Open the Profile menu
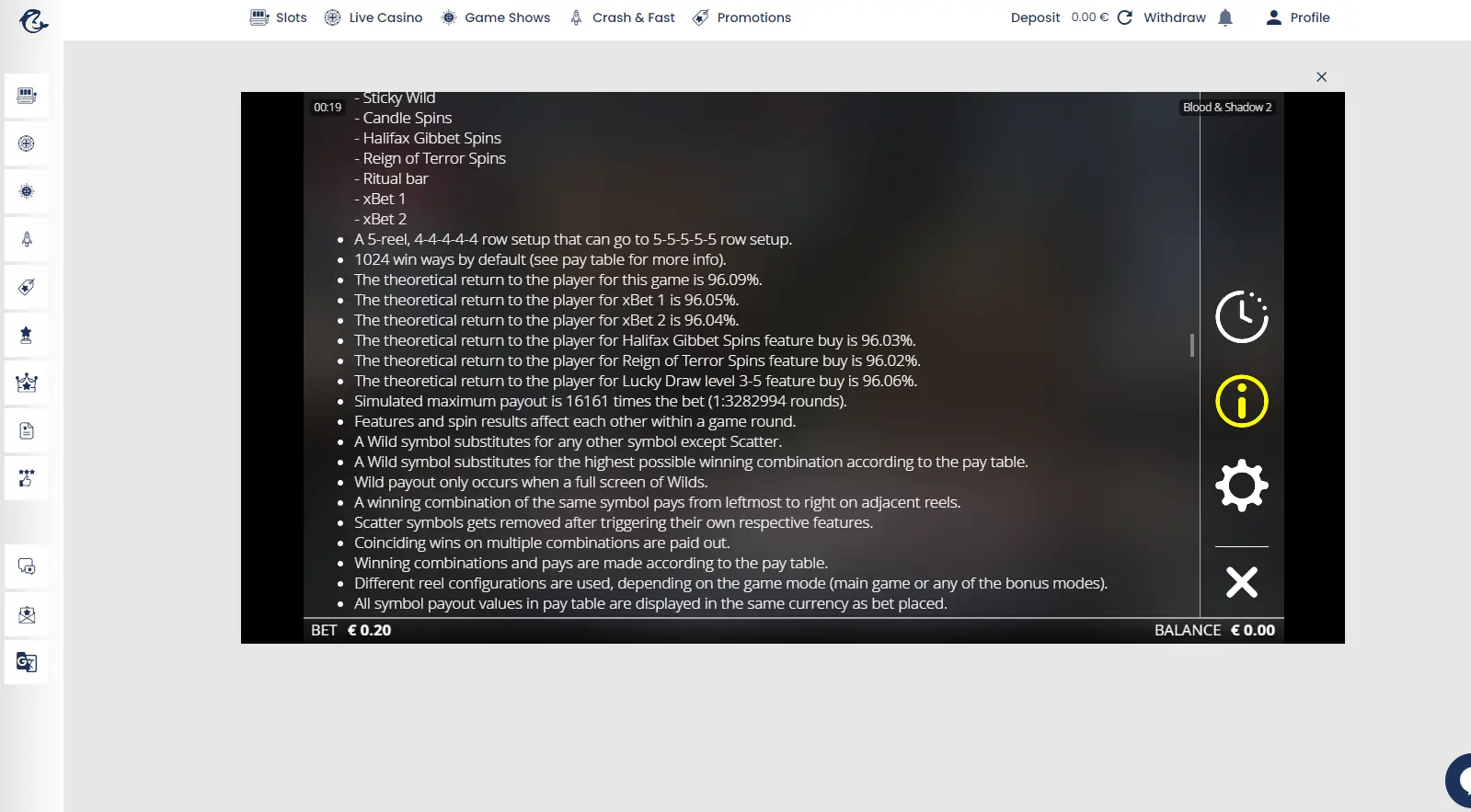The width and height of the screenshot is (1471, 812). [x=1298, y=17]
